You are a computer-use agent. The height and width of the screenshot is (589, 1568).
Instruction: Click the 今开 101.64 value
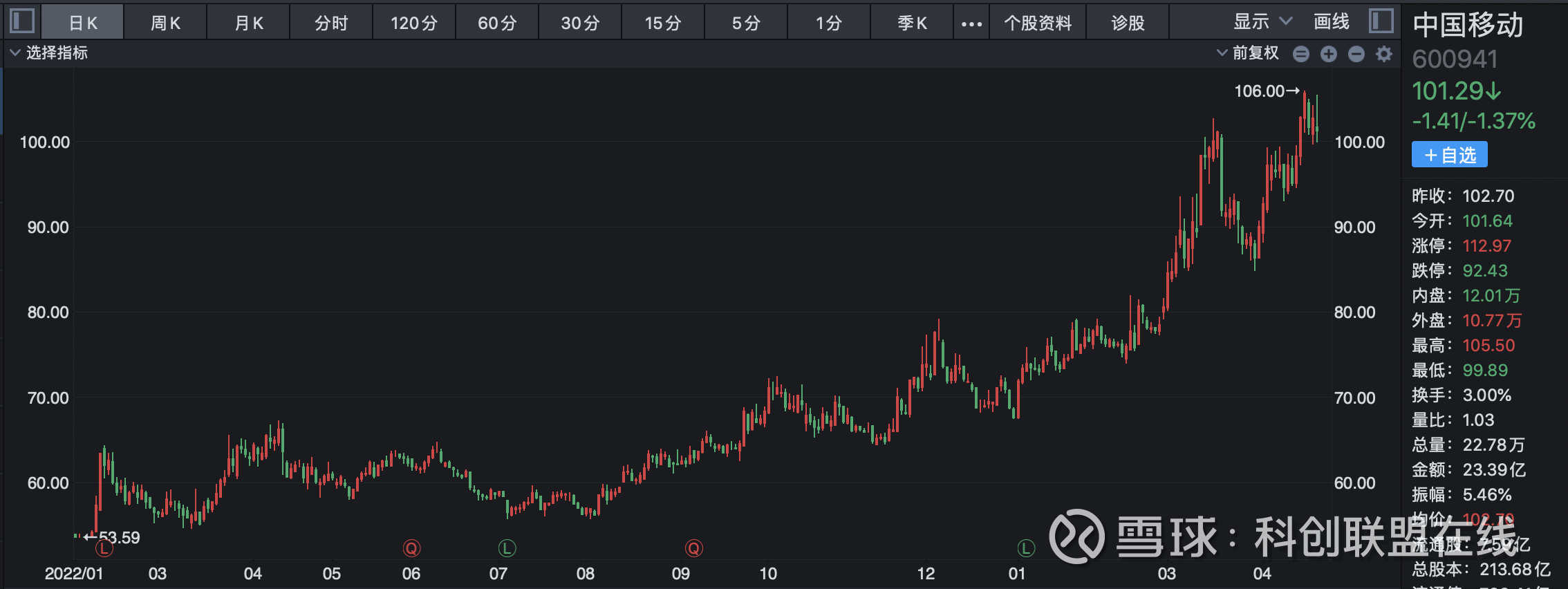pos(1488,221)
